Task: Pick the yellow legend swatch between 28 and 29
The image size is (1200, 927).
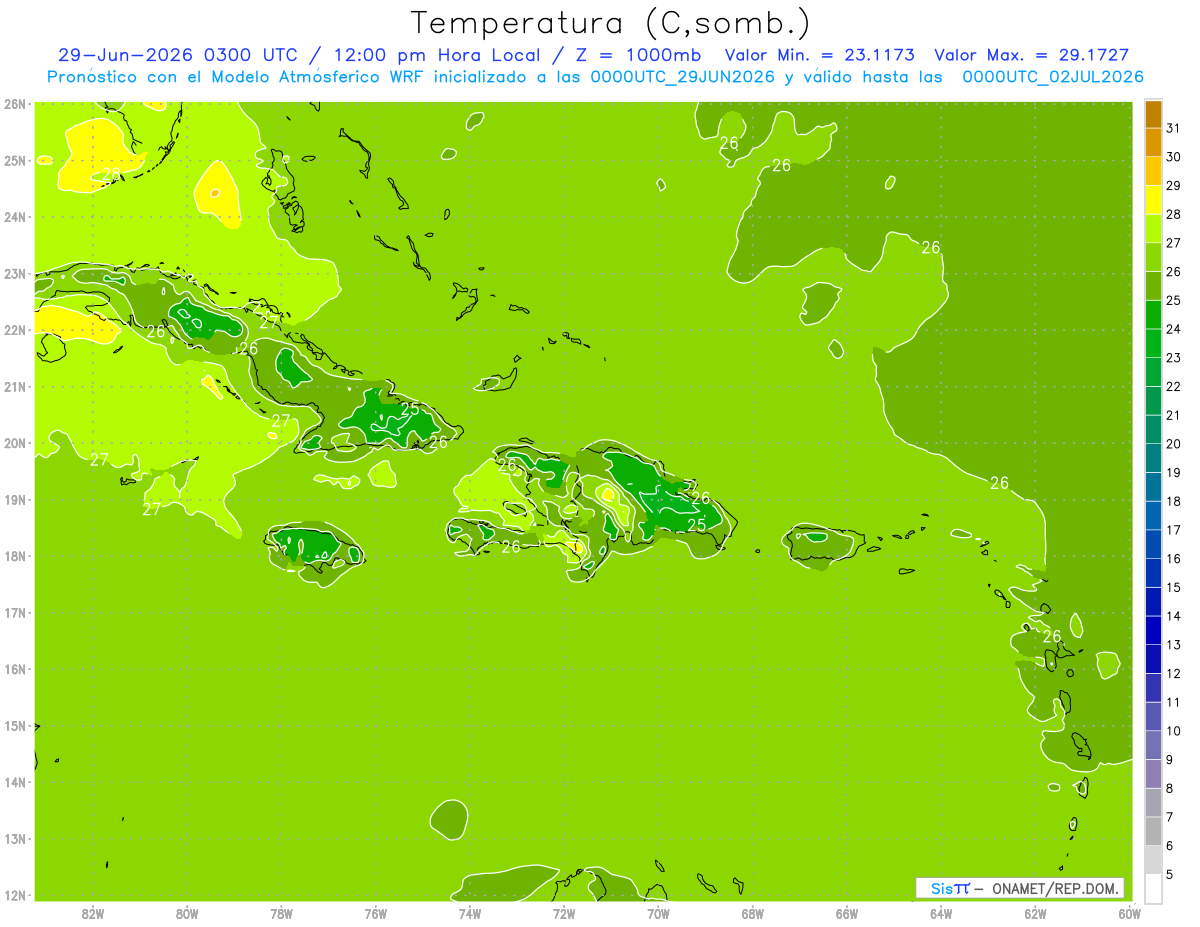Action: coord(1153,200)
